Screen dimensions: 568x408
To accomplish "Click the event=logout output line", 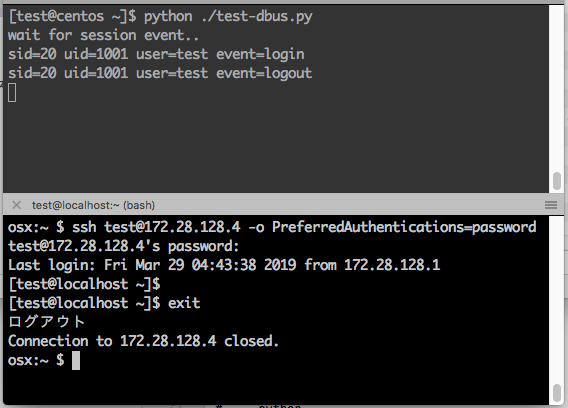I will (x=160, y=73).
